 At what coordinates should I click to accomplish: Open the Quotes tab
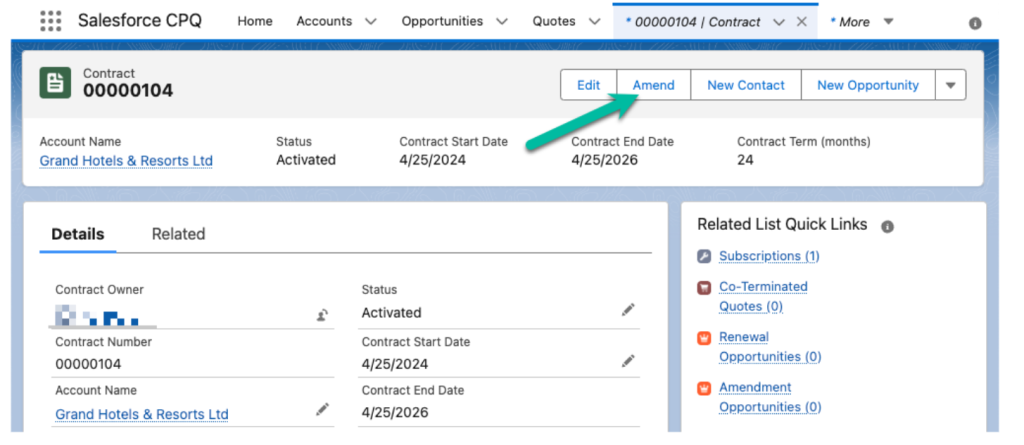[554, 22]
